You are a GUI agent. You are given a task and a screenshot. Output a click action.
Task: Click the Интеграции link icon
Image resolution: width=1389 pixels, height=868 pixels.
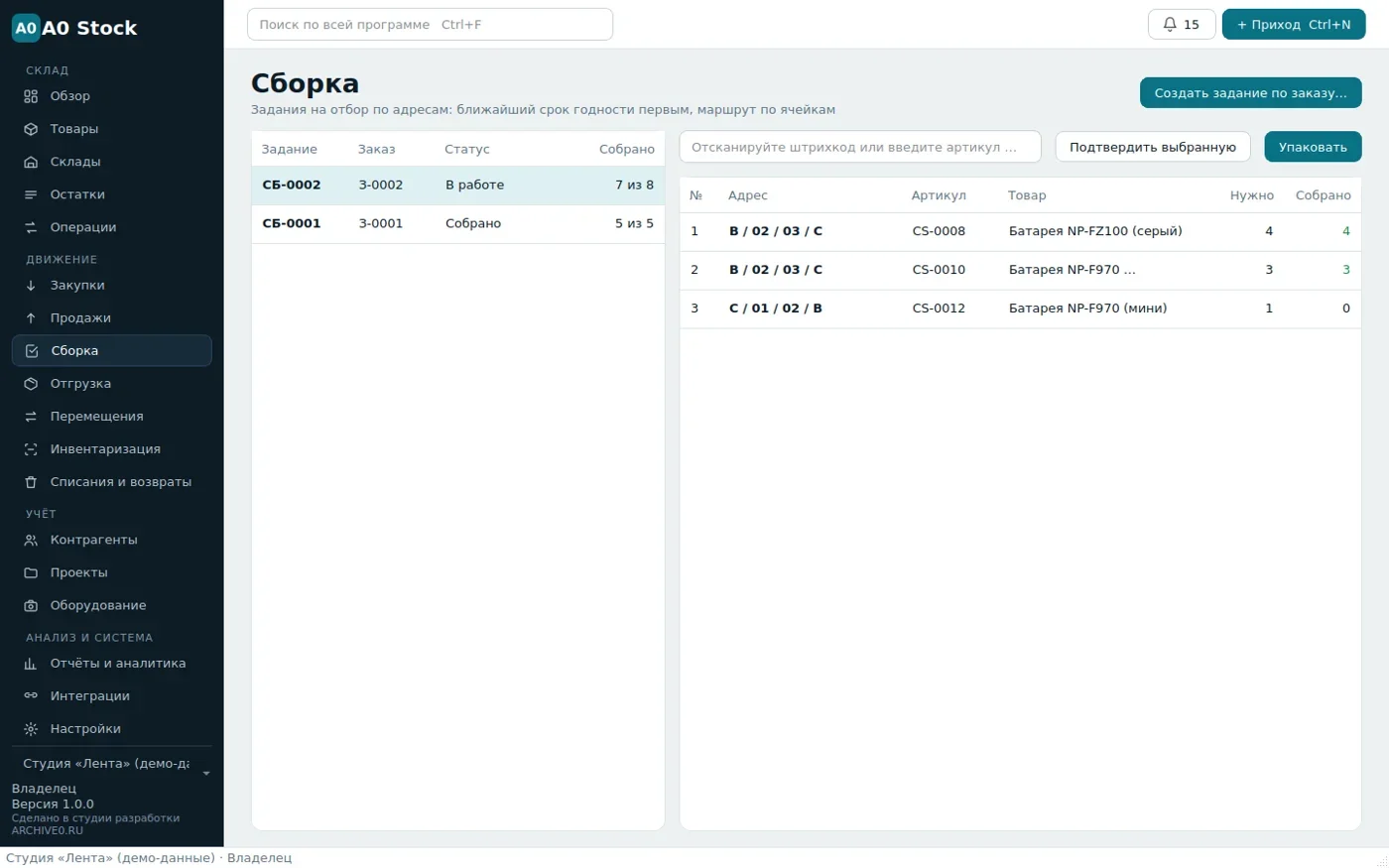(31, 696)
